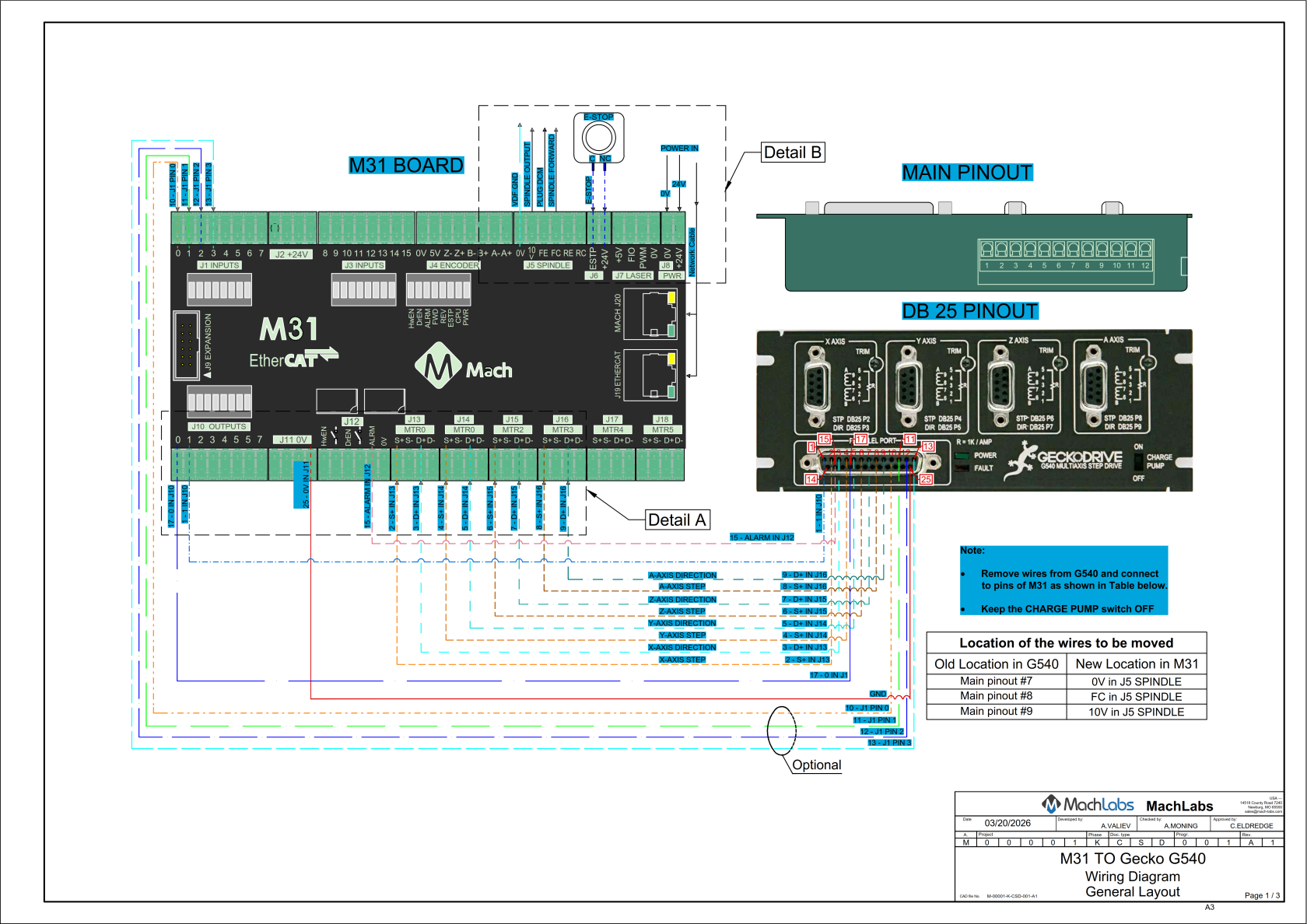
Task: Toggle the J3 INPUTS DIP switch bank
Action: click(x=363, y=289)
